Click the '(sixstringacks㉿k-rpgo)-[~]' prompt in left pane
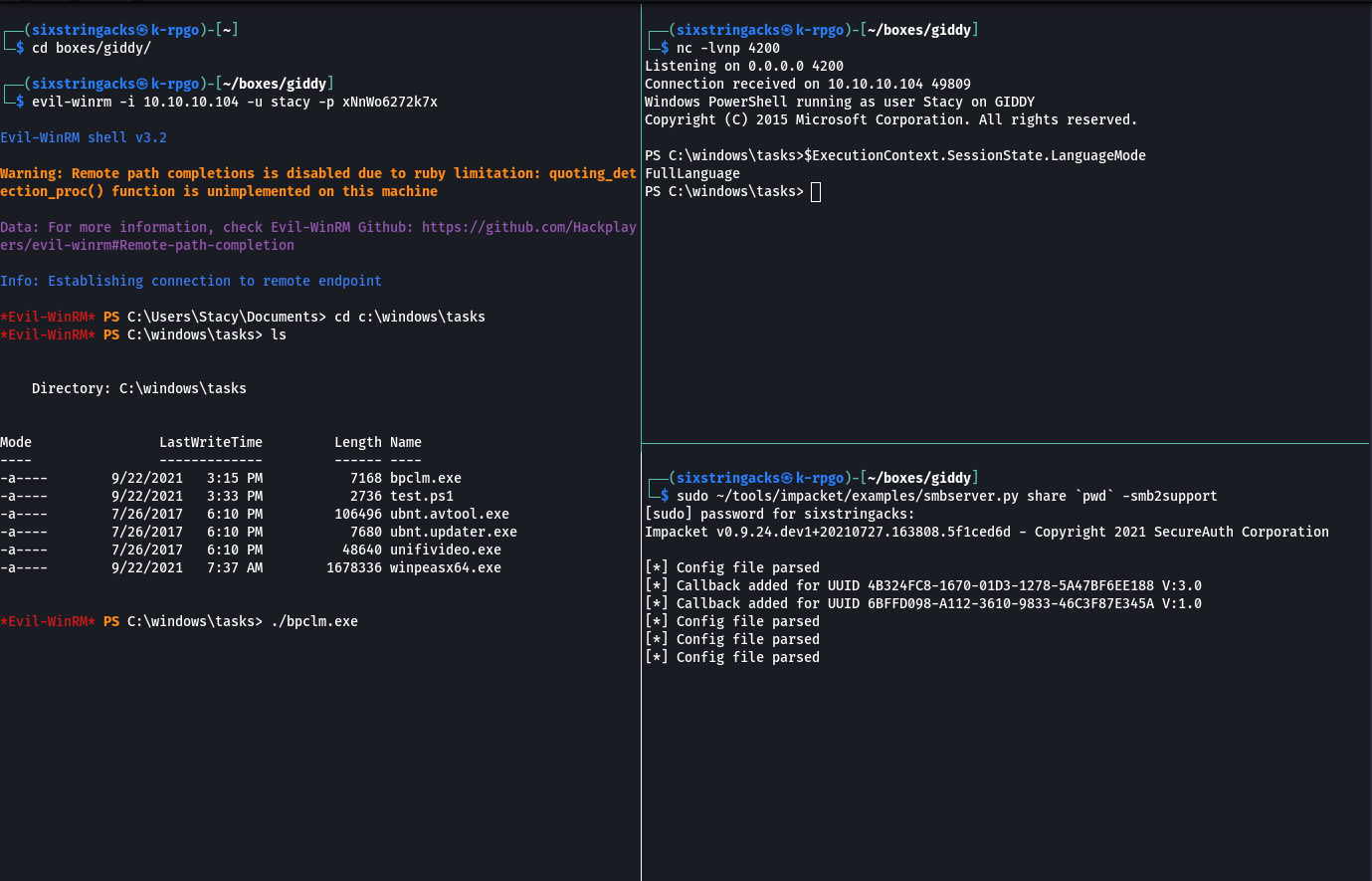This screenshot has width=1372, height=881. [131, 30]
